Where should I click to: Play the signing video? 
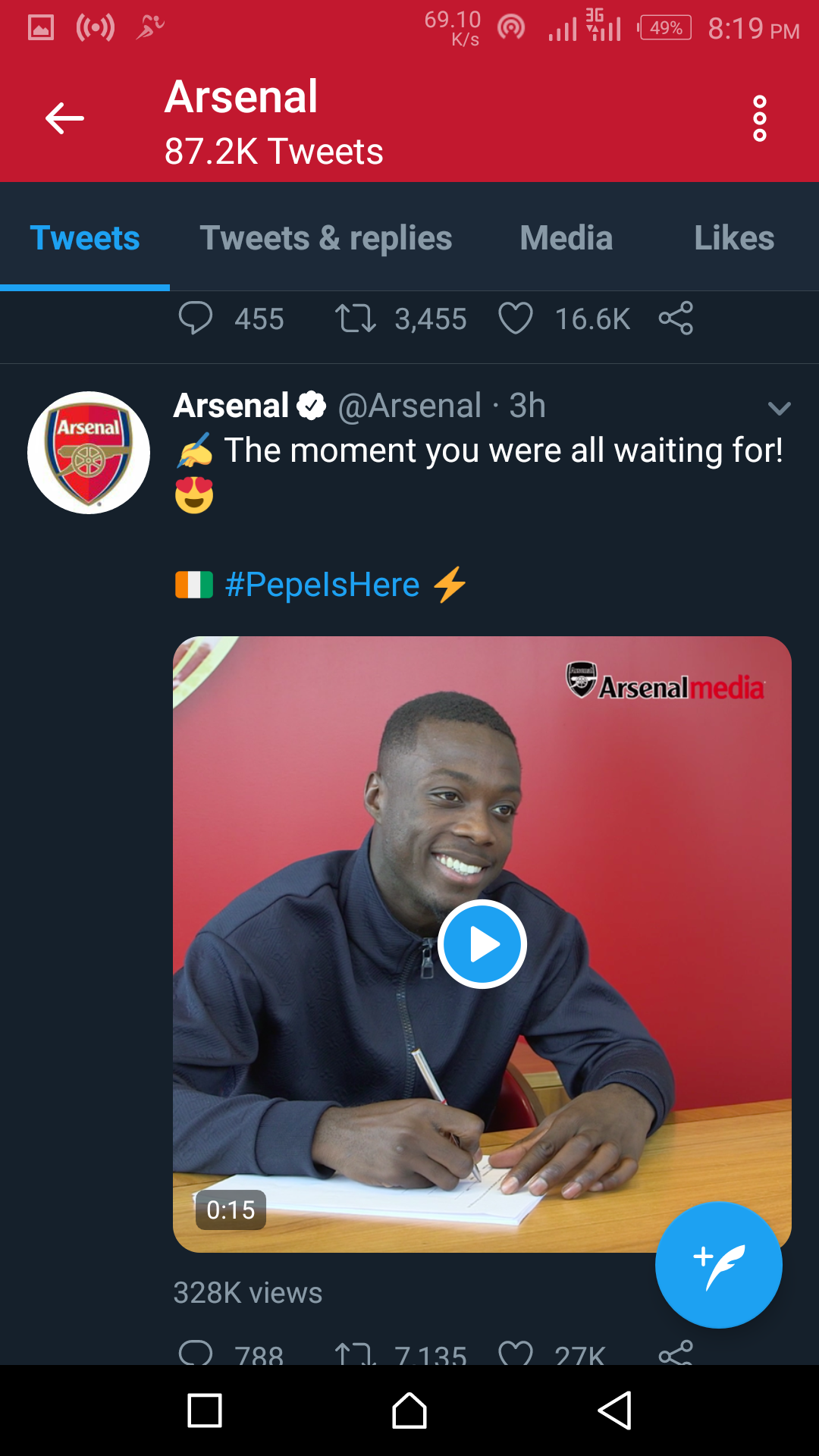pyautogui.click(x=482, y=944)
